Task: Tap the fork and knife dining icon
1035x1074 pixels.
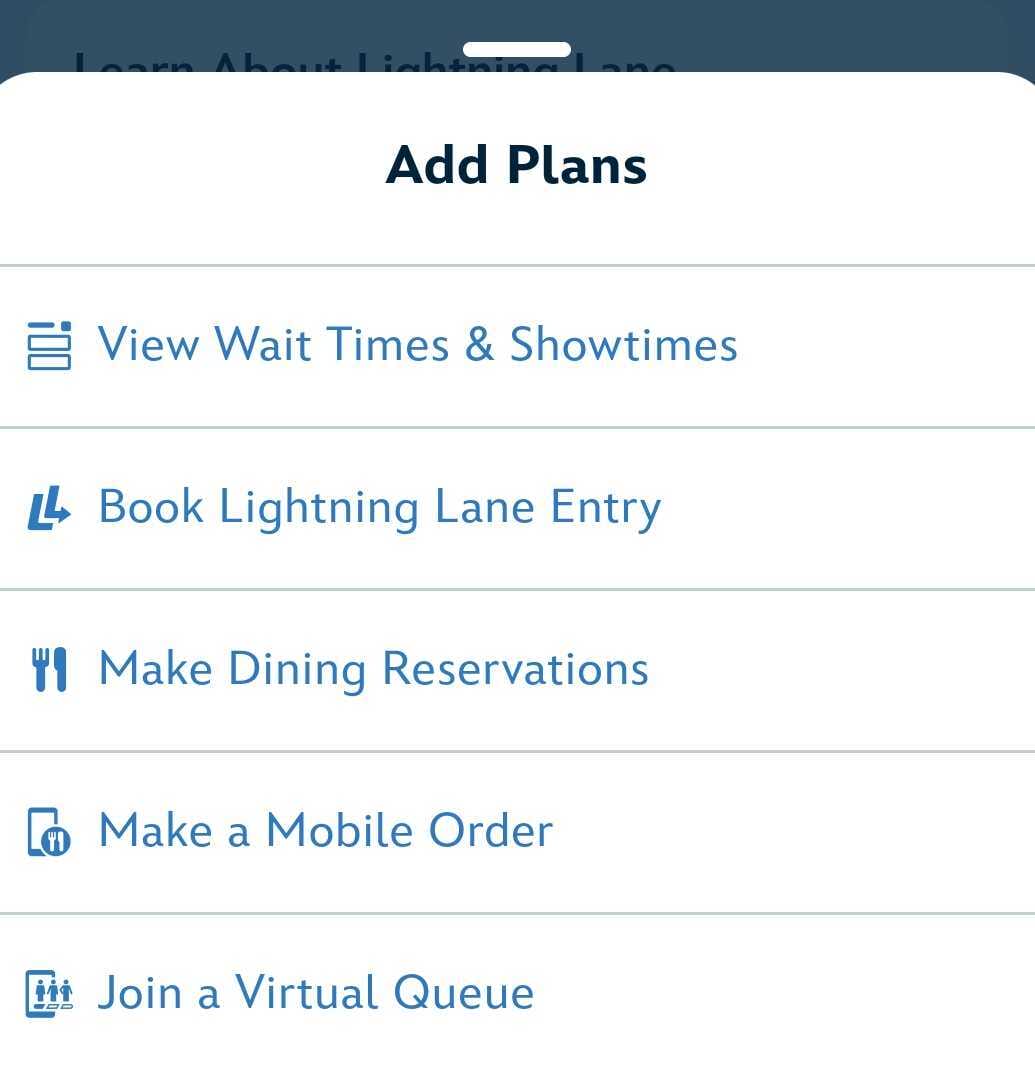Action: 49,670
